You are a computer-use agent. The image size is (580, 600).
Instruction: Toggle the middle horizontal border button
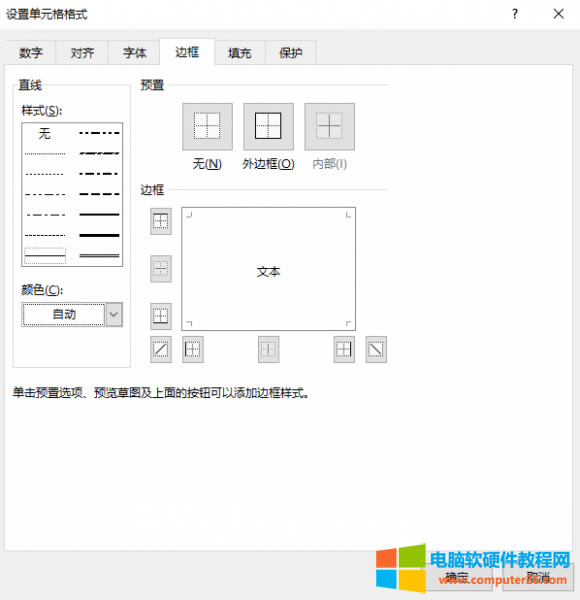coord(161,269)
